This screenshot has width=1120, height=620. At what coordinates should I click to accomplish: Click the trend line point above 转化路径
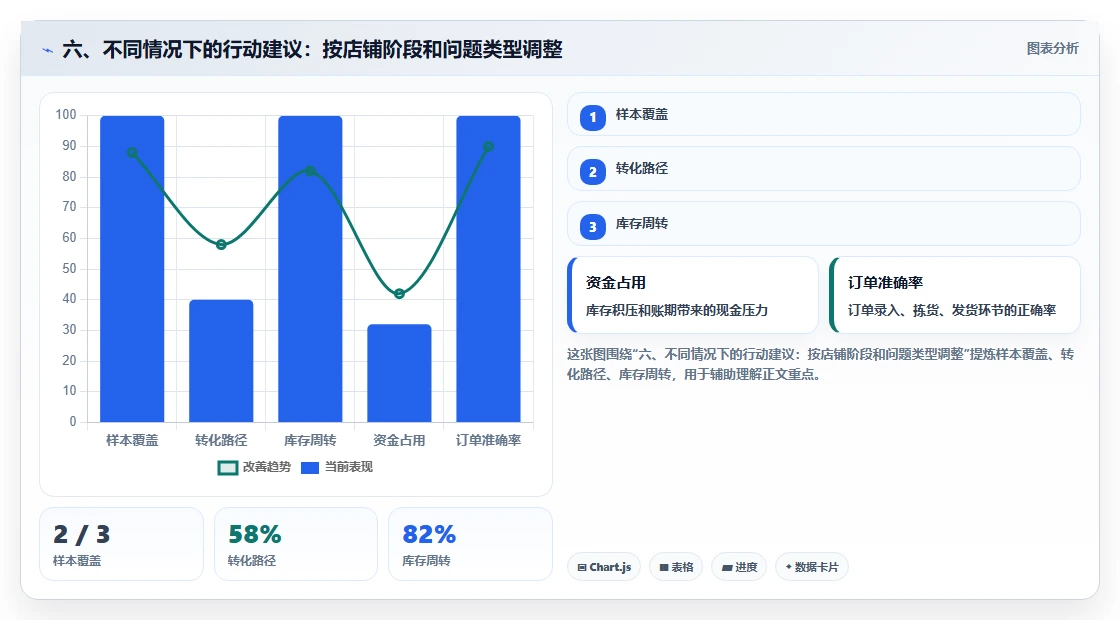pyautogui.click(x=221, y=244)
